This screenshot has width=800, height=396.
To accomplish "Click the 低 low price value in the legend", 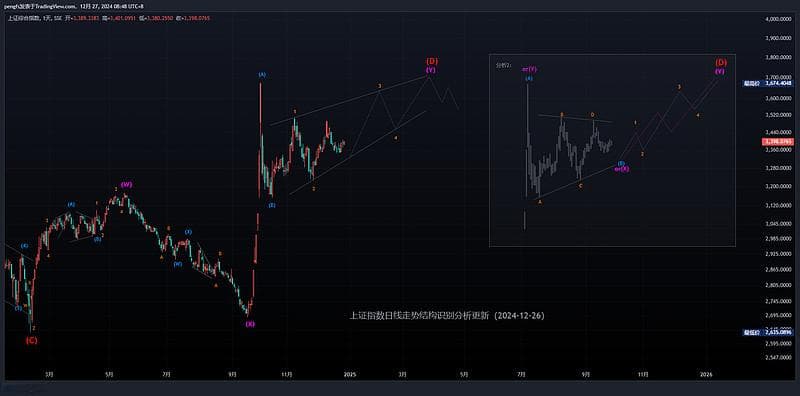I will click(160, 18).
